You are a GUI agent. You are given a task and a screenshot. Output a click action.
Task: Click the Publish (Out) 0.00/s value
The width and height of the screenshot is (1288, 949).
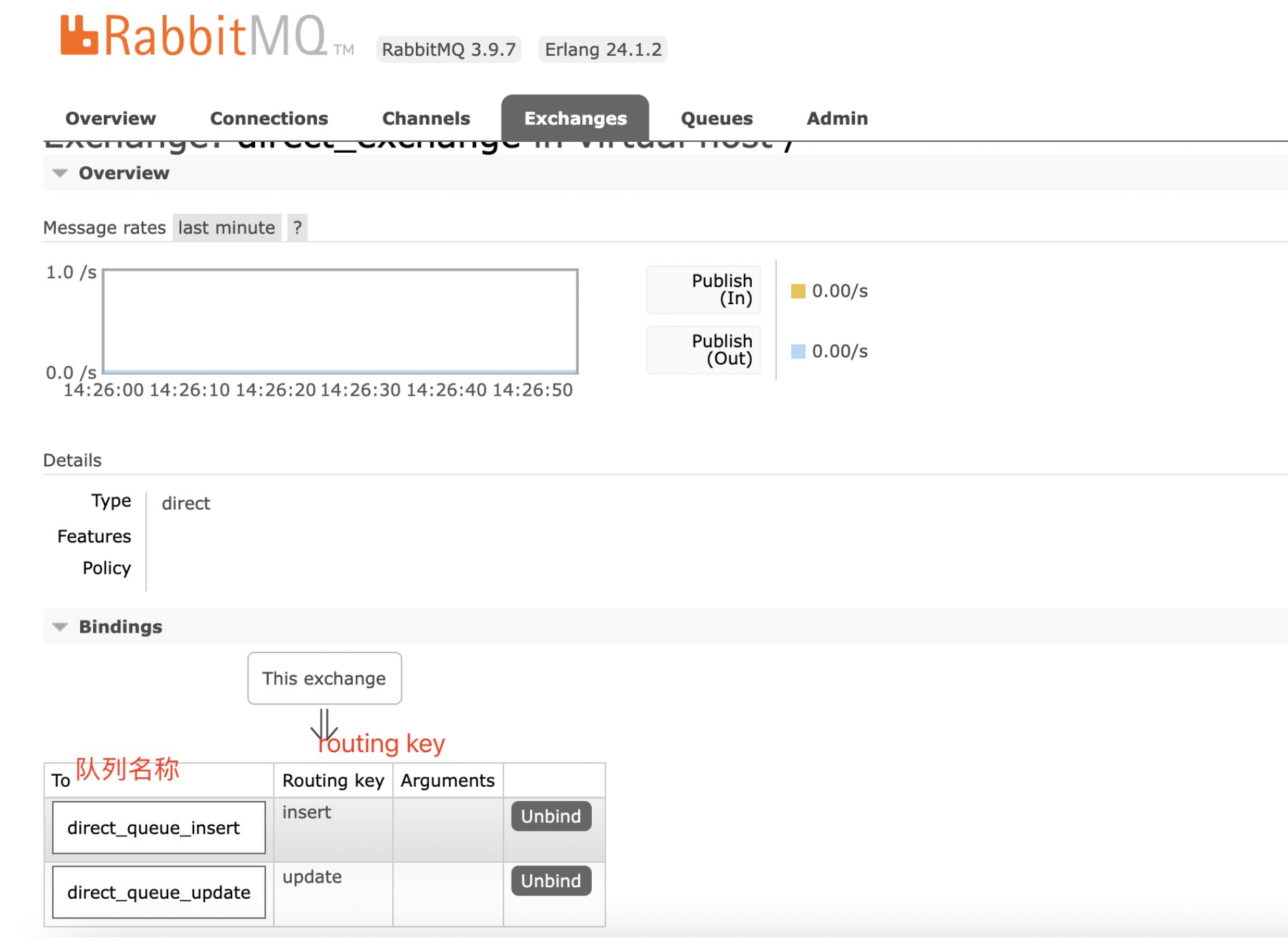coord(839,352)
